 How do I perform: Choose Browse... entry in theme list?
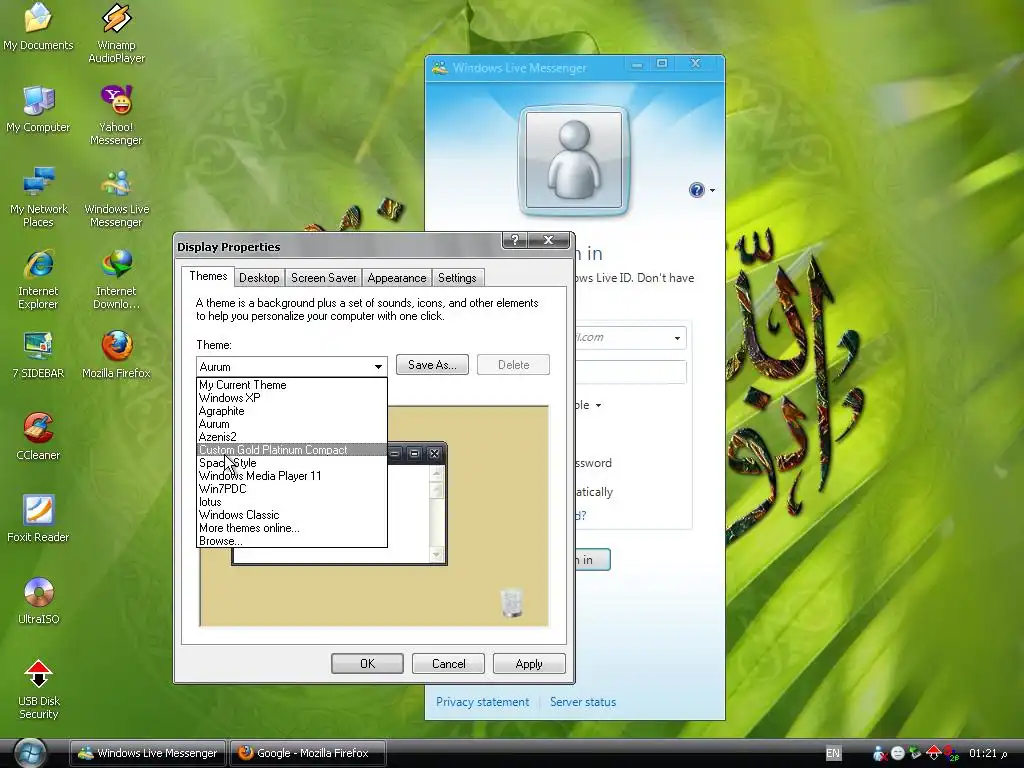pyautogui.click(x=292, y=541)
